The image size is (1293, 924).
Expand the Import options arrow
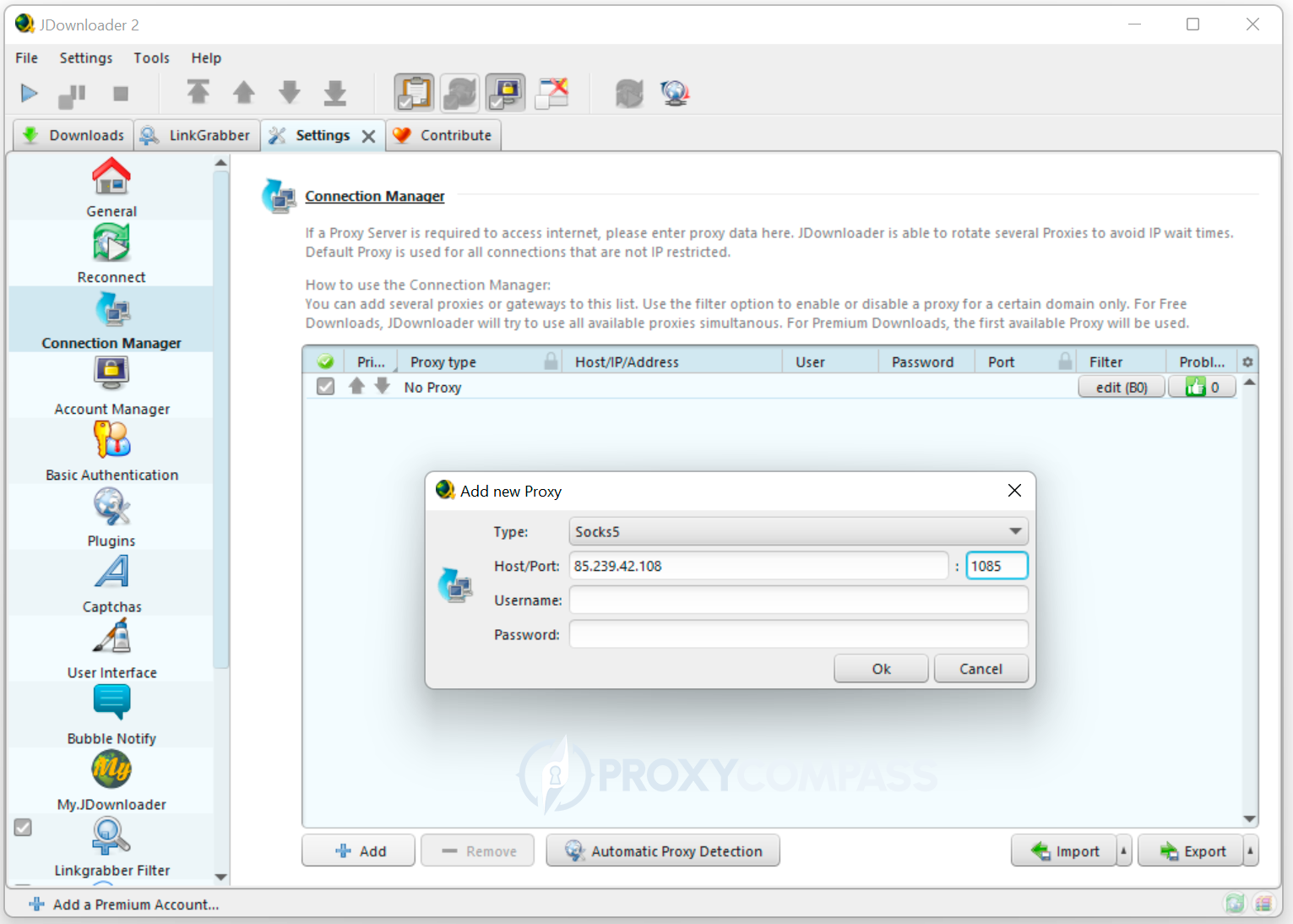pos(1124,851)
